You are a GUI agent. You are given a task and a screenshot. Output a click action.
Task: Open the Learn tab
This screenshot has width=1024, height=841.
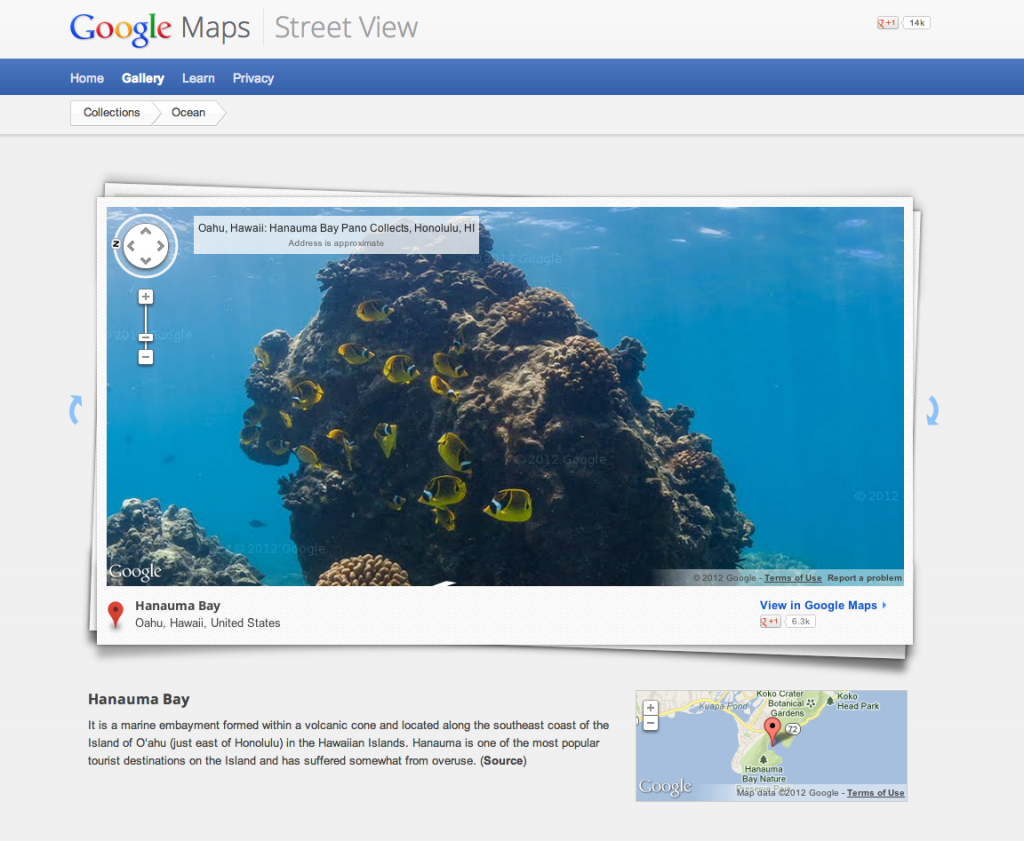[199, 78]
